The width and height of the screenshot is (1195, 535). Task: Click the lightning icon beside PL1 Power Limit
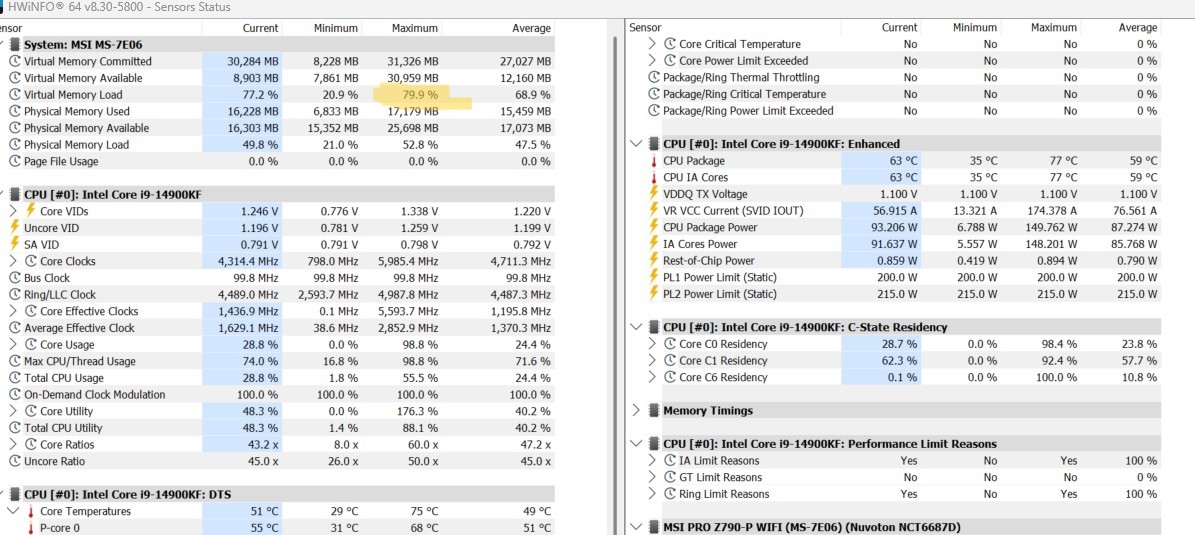point(654,277)
